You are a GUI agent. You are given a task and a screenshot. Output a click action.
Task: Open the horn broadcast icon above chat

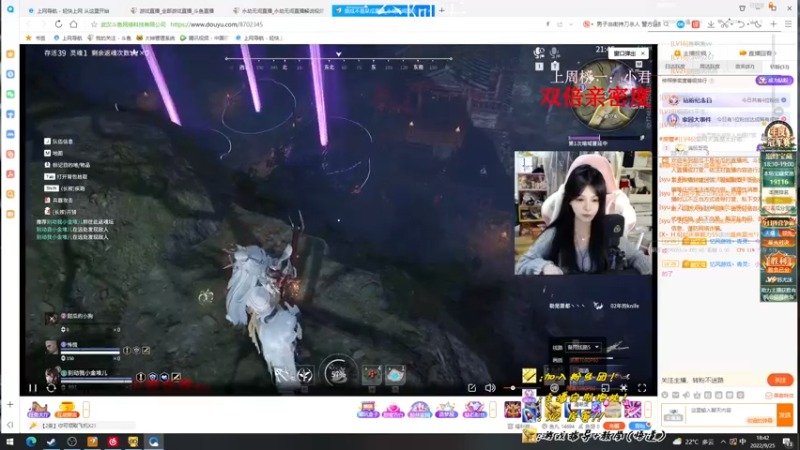pos(686,395)
